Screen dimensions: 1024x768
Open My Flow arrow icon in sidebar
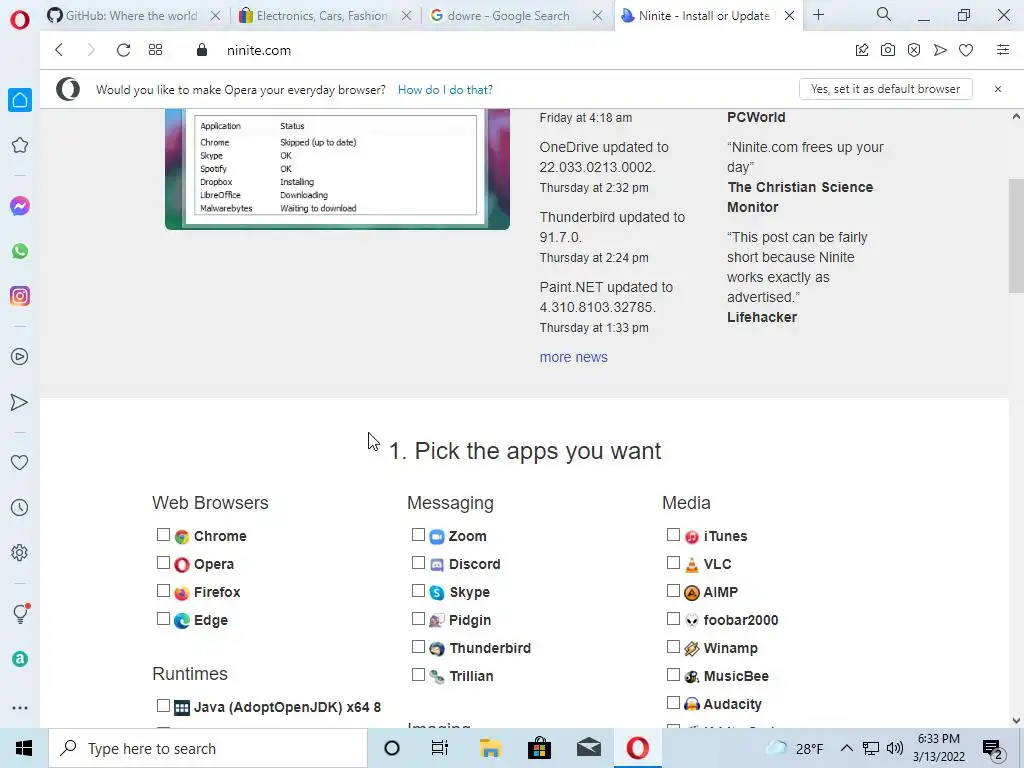point(20,402)
